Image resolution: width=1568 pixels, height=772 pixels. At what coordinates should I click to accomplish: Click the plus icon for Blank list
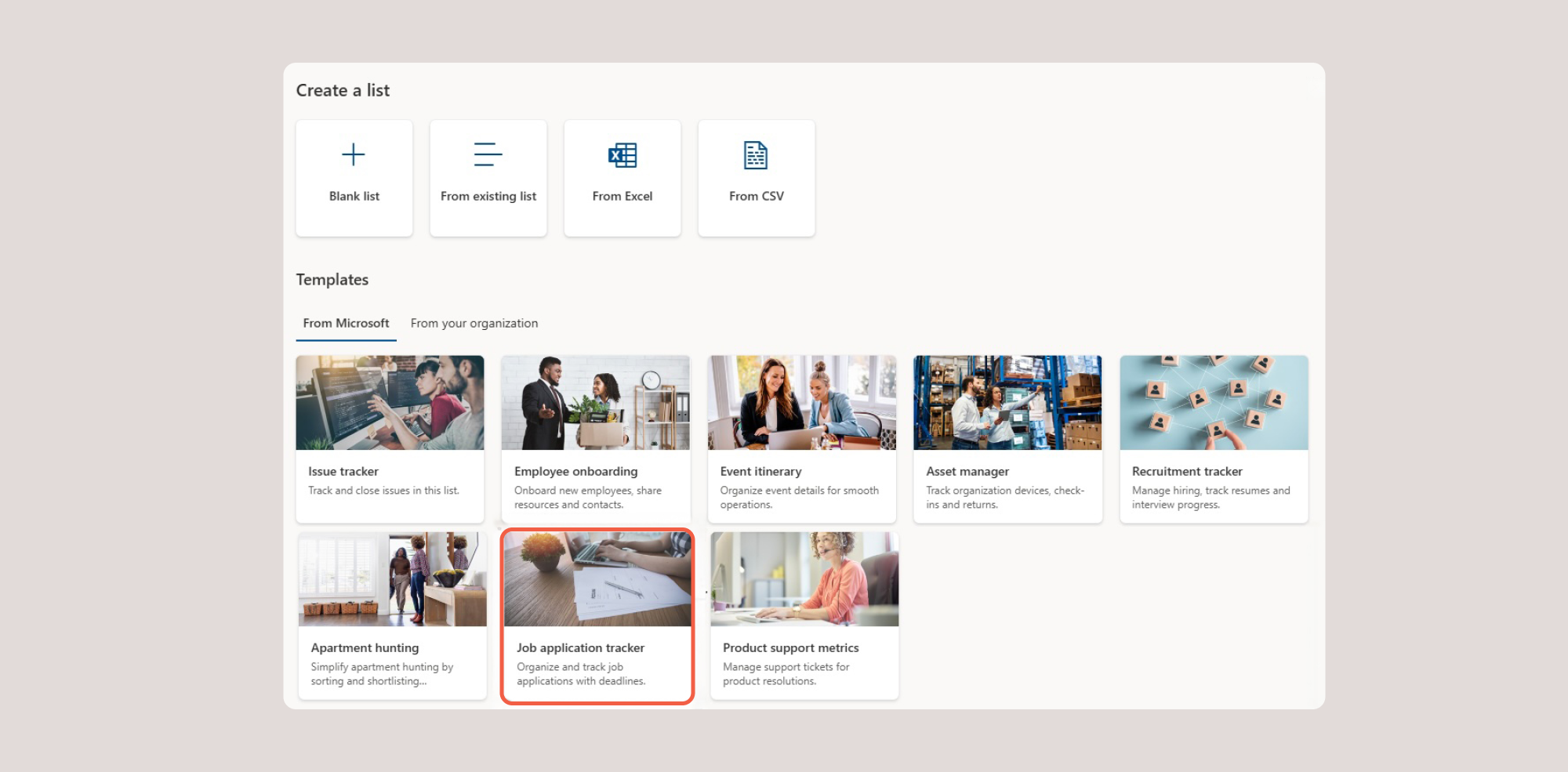point(354,154)
